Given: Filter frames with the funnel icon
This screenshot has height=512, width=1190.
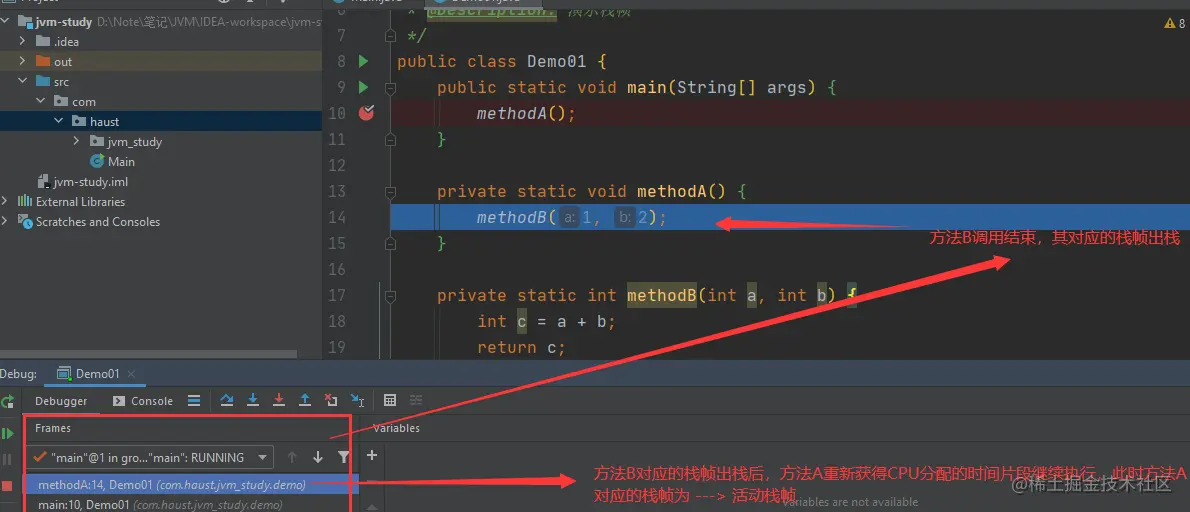Looking at the screenshot, I should tap(344, 457).
